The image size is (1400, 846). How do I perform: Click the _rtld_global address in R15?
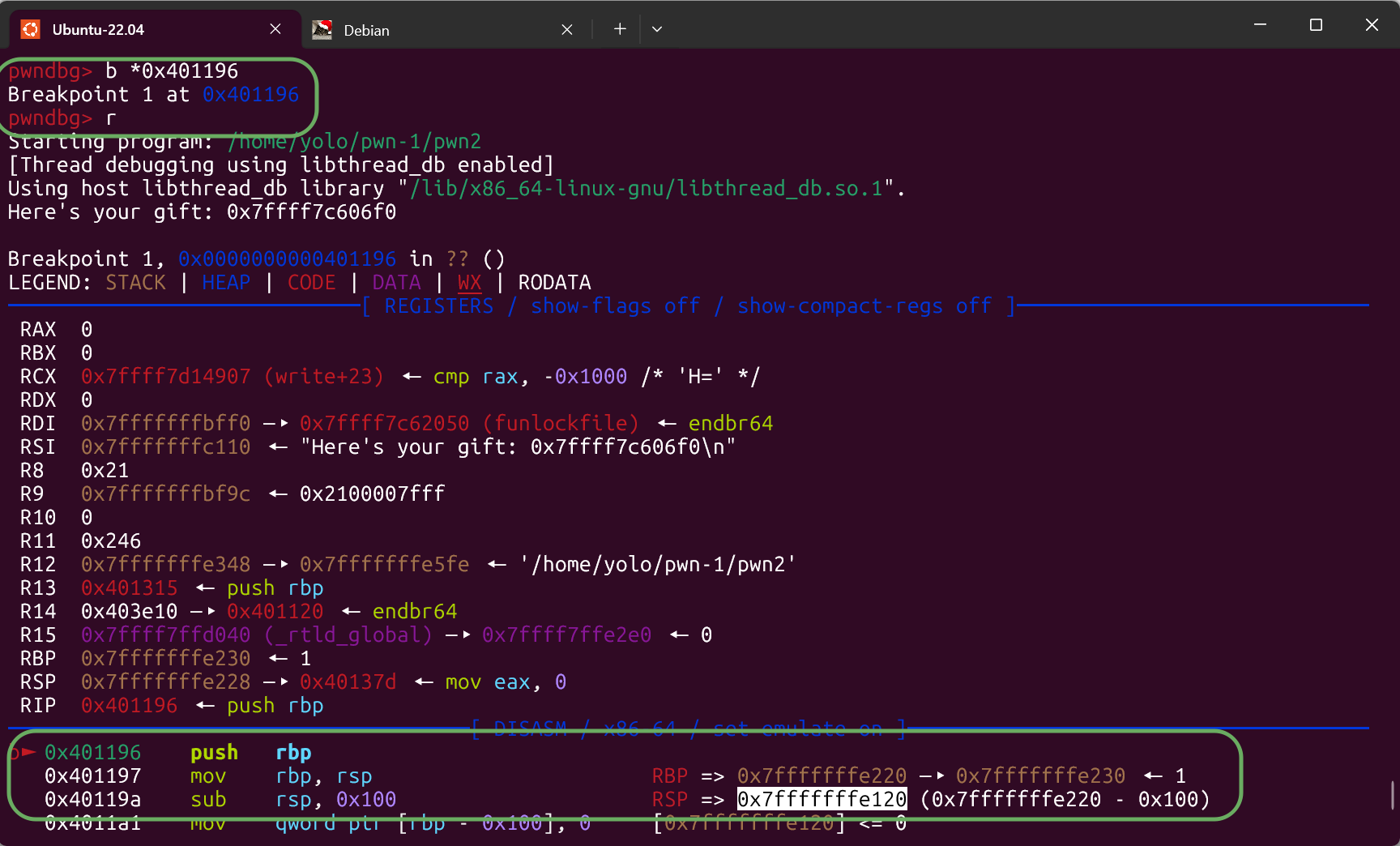(165, 635)
